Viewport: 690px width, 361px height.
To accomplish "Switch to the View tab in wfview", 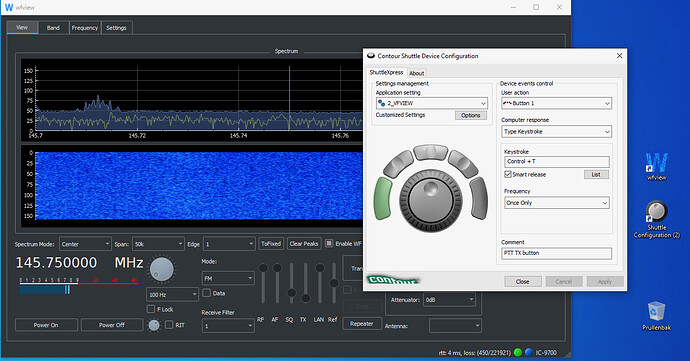I will (22, 27).
